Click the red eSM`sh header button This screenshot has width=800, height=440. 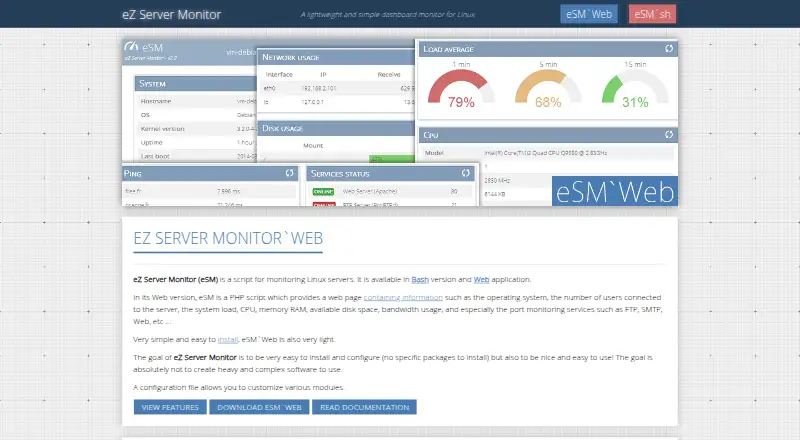(652, 14)
